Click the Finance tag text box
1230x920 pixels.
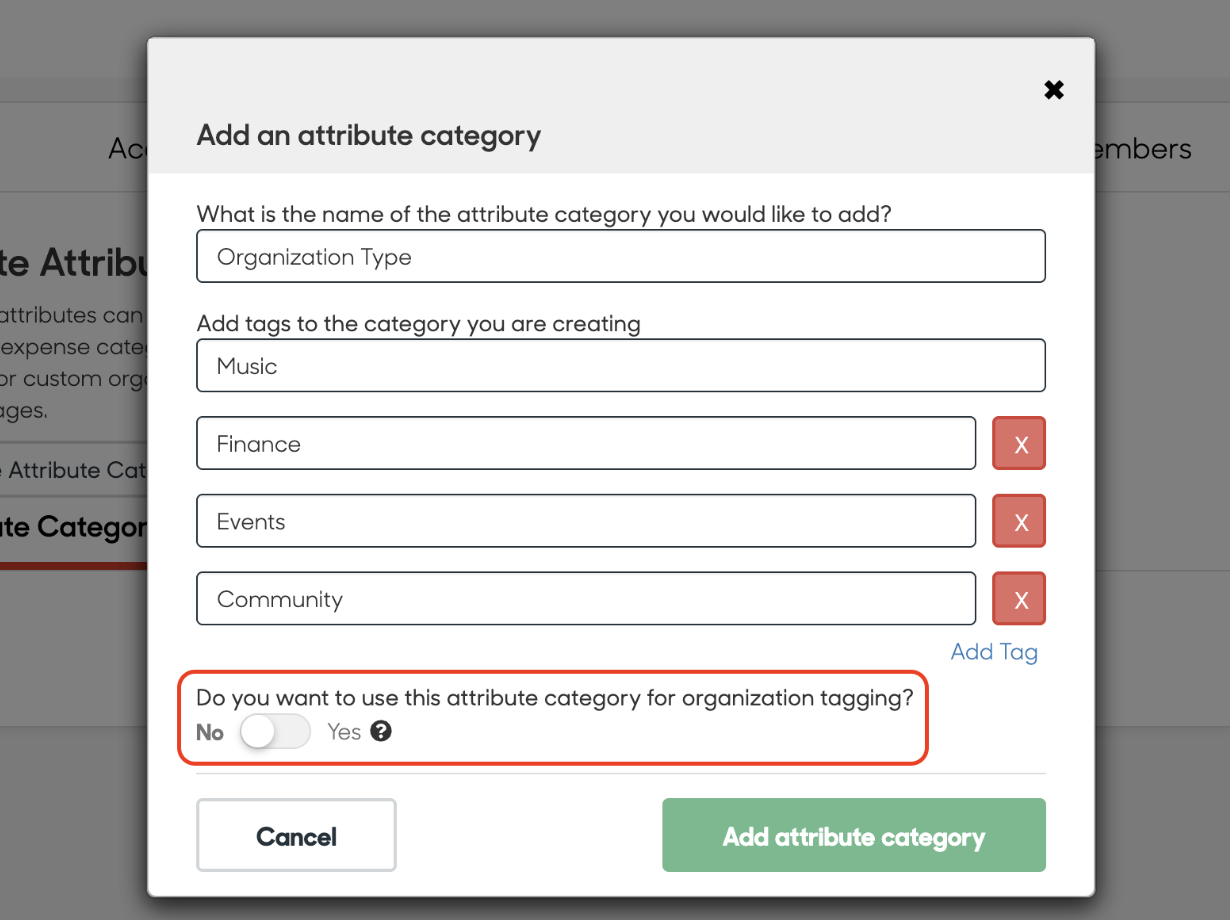[x=586, y=443]
